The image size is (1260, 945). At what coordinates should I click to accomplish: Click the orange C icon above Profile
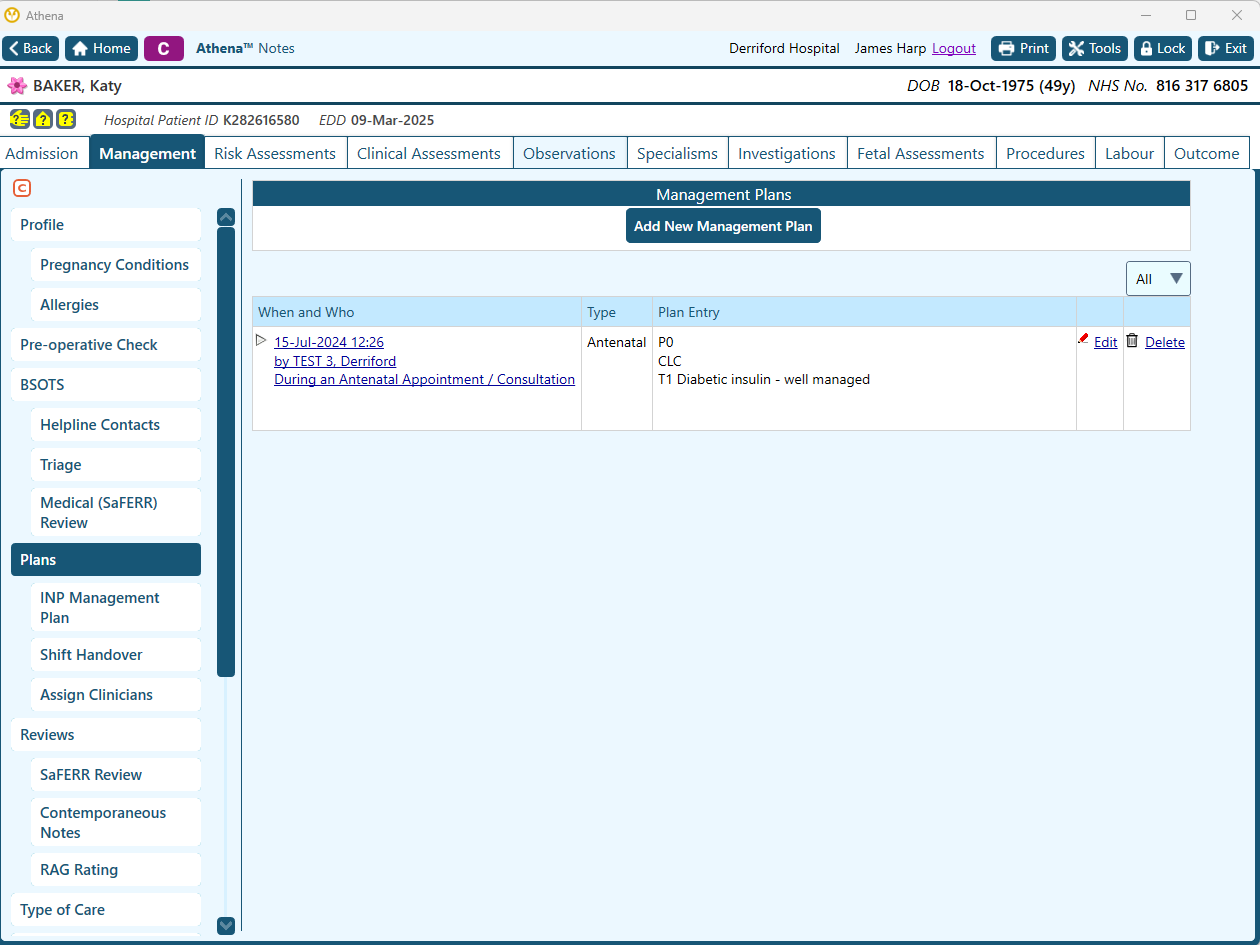click(22, 188)
